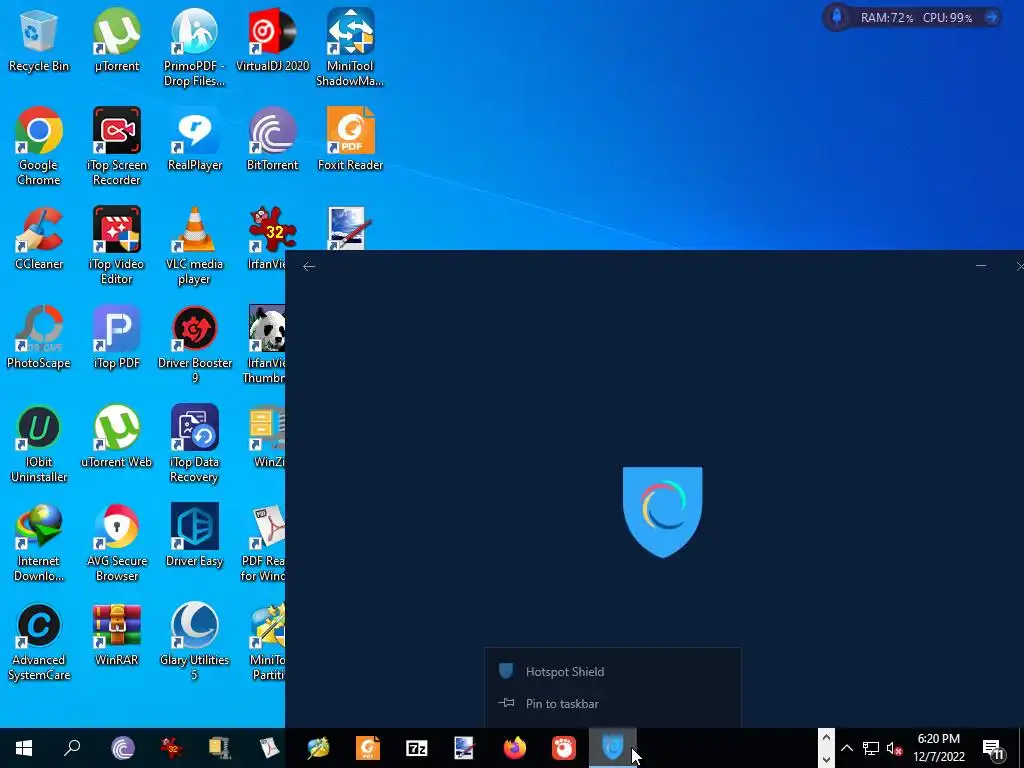Click the muted volume tray icon
Image resolution: width=1024 pixels, height=768 pixels.
coord(894,748)
